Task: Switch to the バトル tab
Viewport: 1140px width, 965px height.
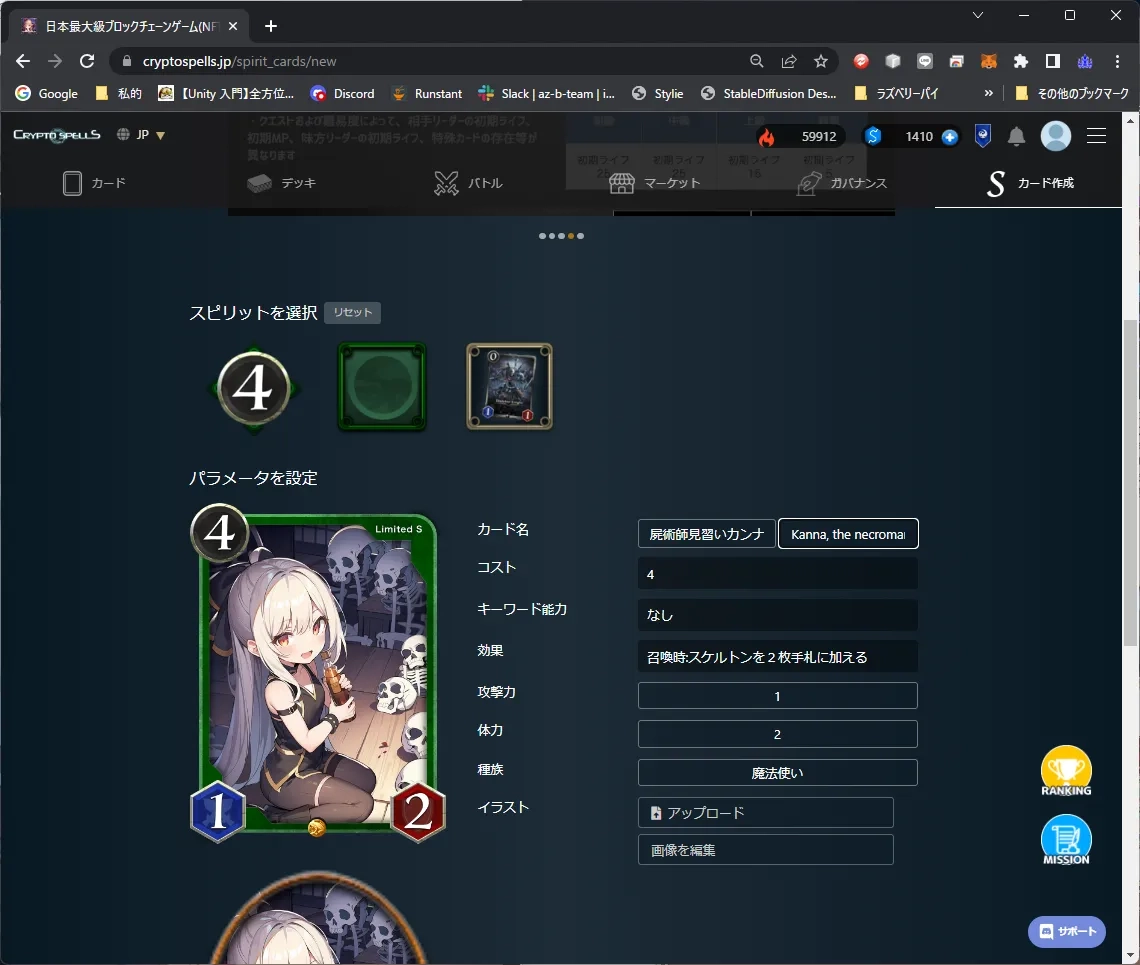Action: (x=468, y=183)
